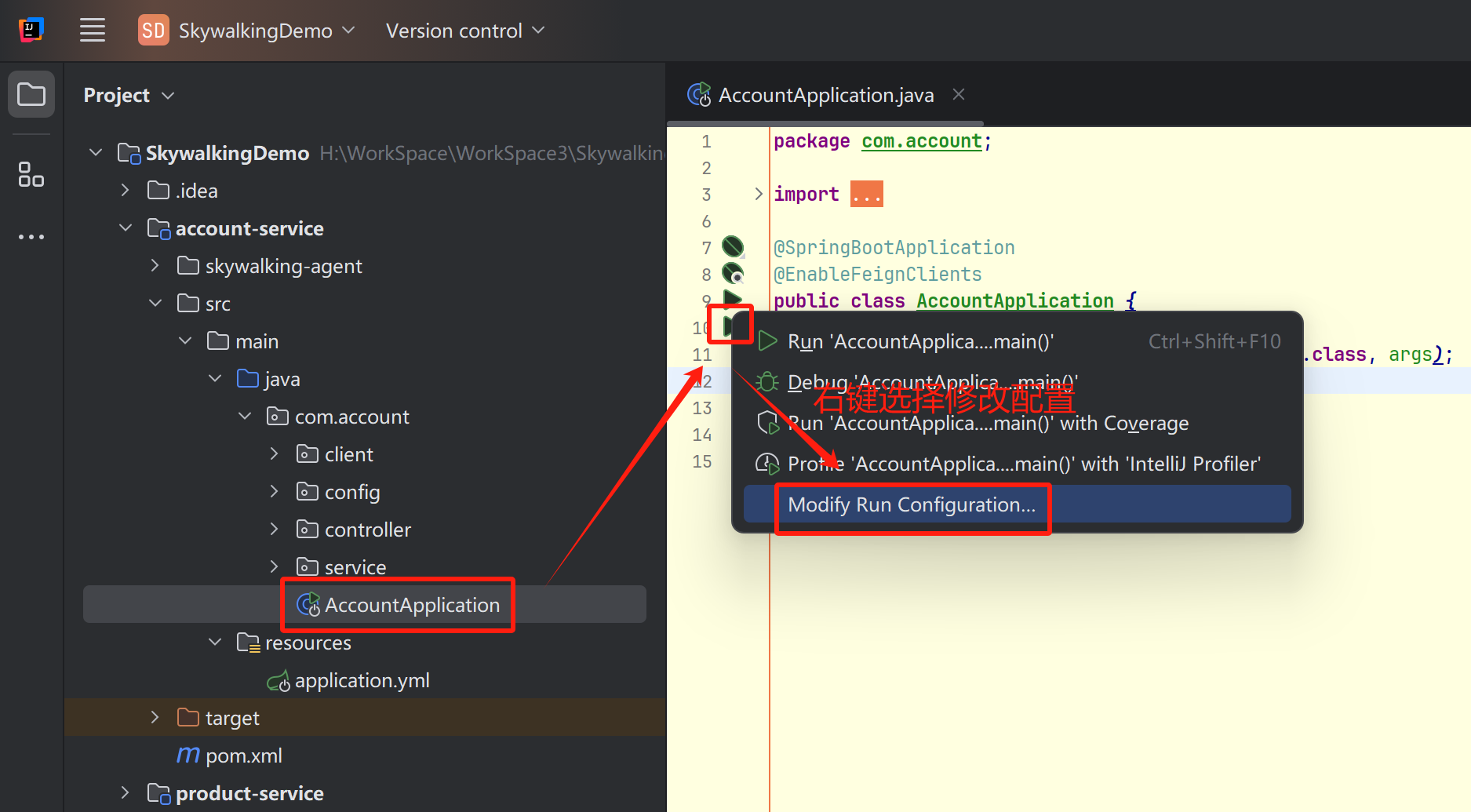
Task: Click the AccountApplication class icon in tree
Action: pos(308,604)
